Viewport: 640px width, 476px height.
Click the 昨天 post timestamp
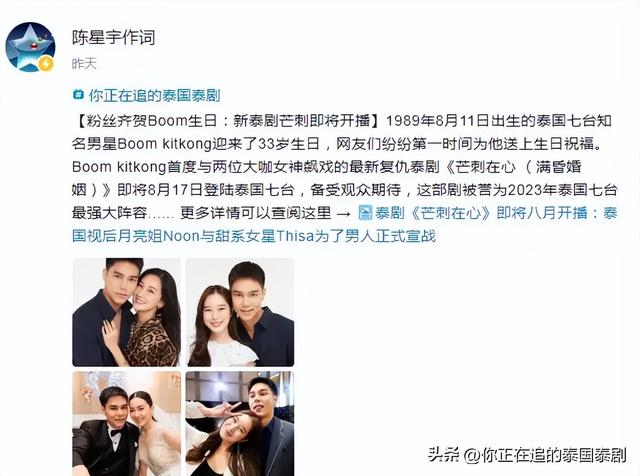click(84, 63)
